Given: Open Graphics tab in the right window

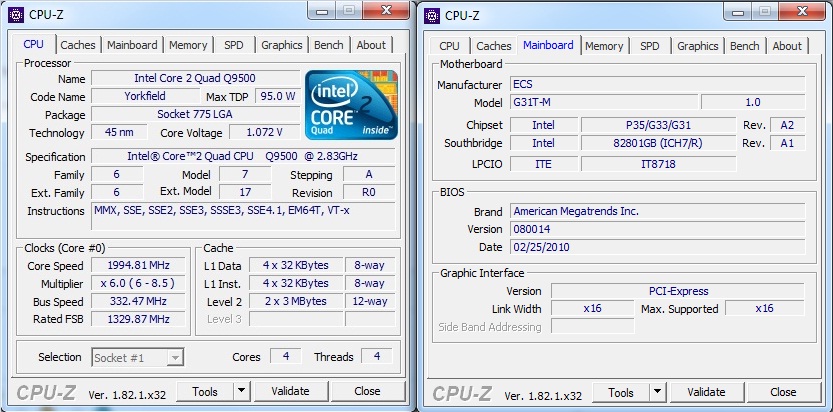Looking at the screenshot, I should tap(698, 46).
